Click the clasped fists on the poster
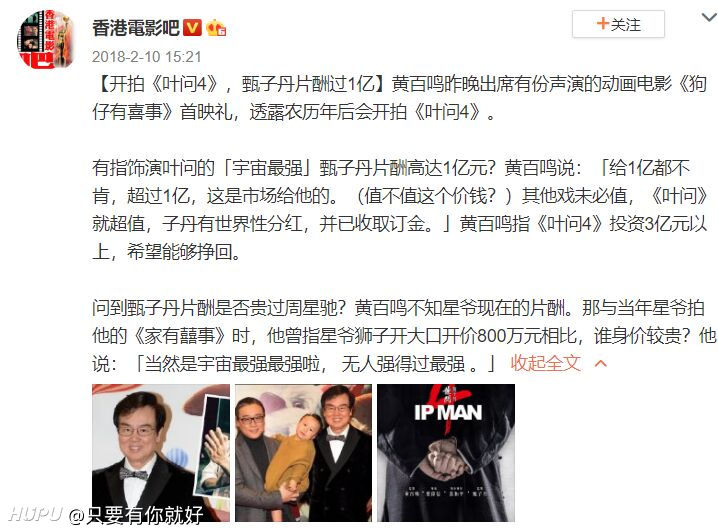Viewport: 718px width, 531px height. tap(444, 460)
